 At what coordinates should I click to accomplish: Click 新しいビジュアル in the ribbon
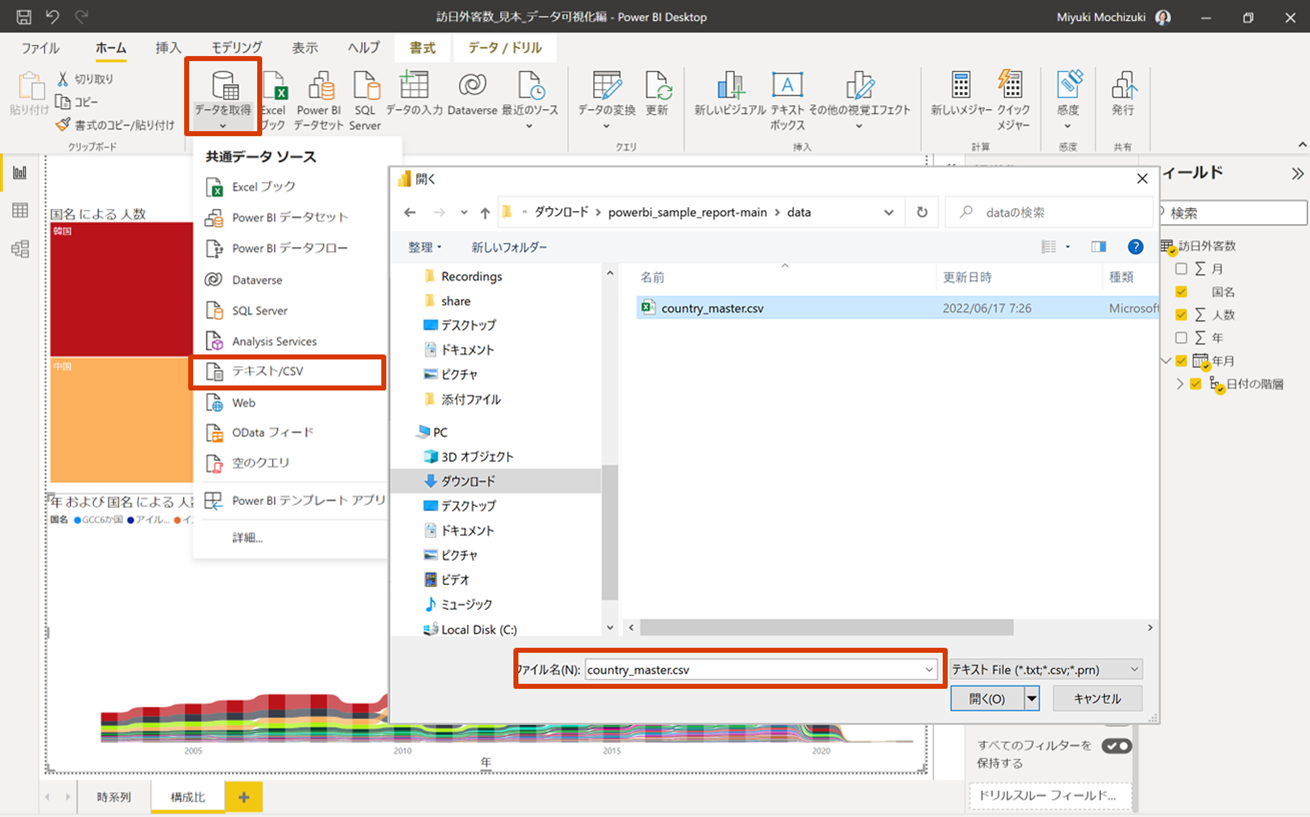[x=730, y=94]
